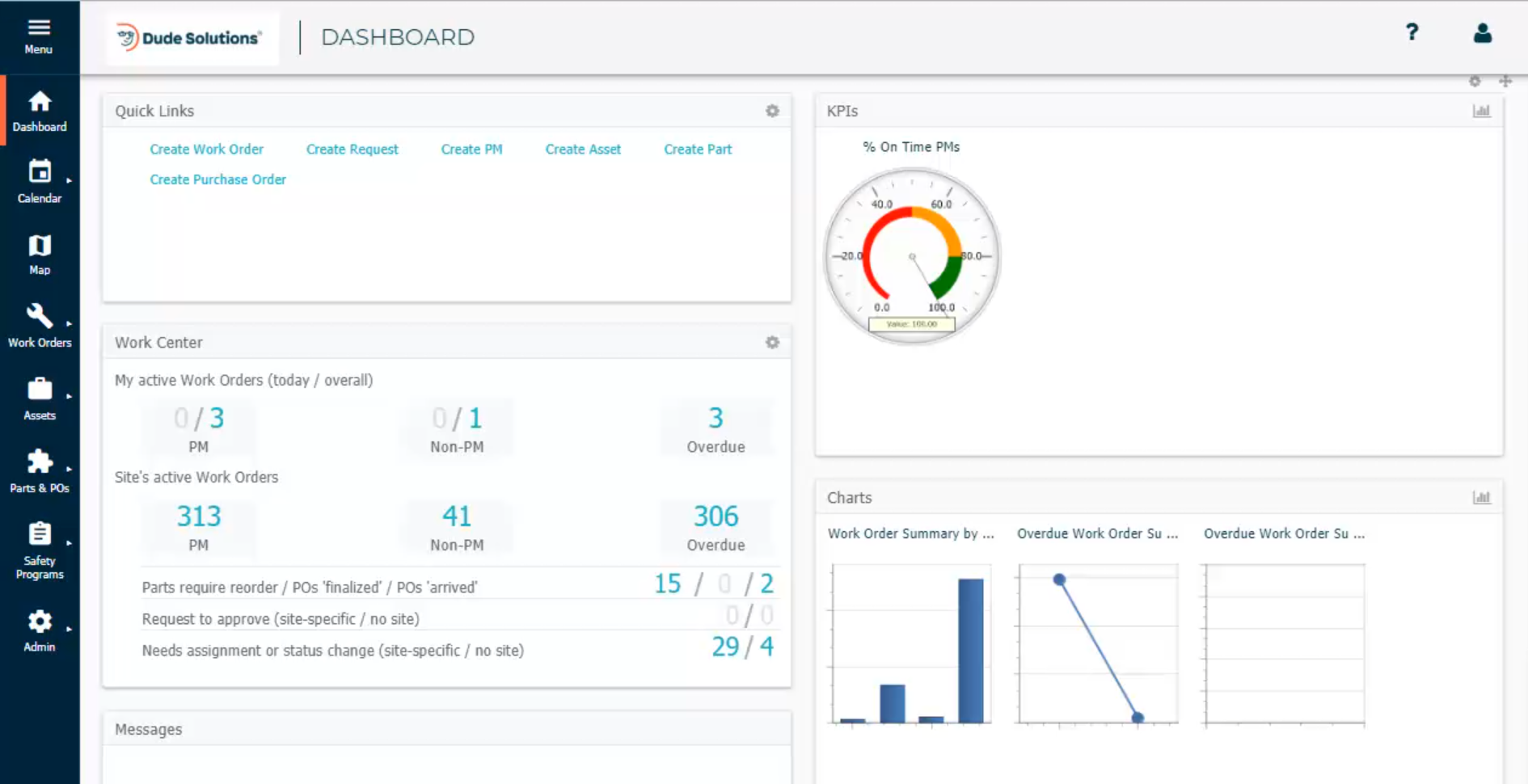1528x784 pixels.
Task: Click the help question mark icon
Action: 1412,32
